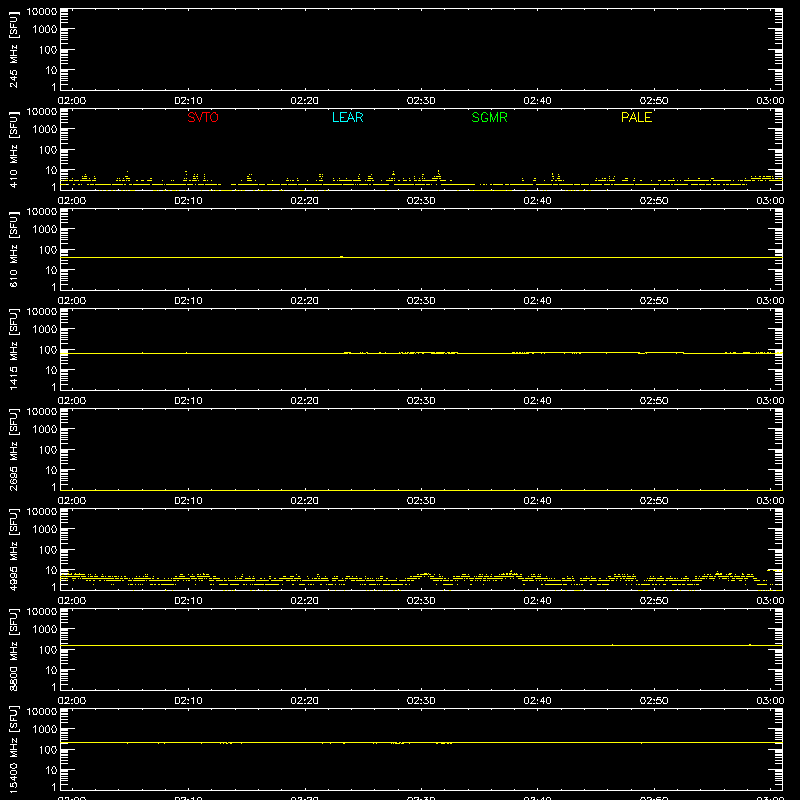Click the cyan LEAR station label

point(347,117)
